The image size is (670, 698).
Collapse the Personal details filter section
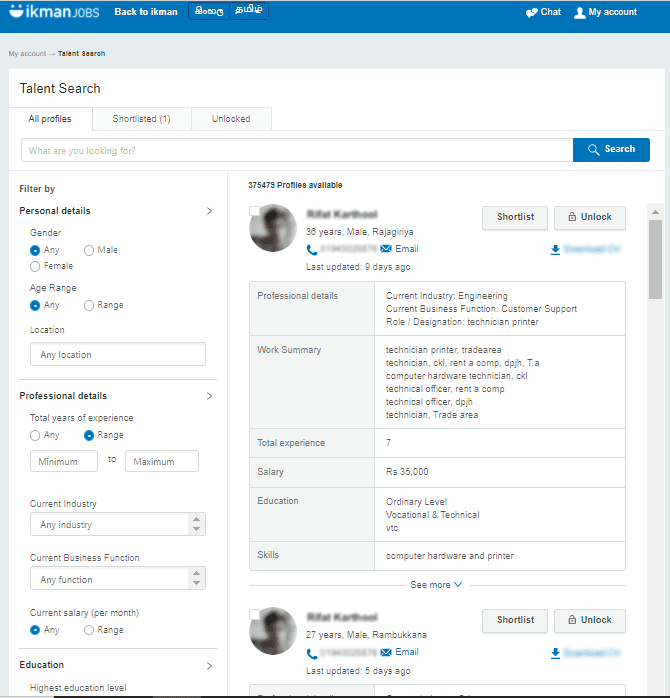click(209, 211)
